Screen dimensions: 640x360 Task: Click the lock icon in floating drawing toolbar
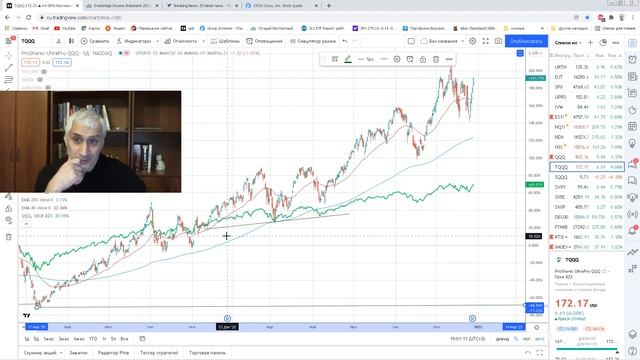point(423,59)
